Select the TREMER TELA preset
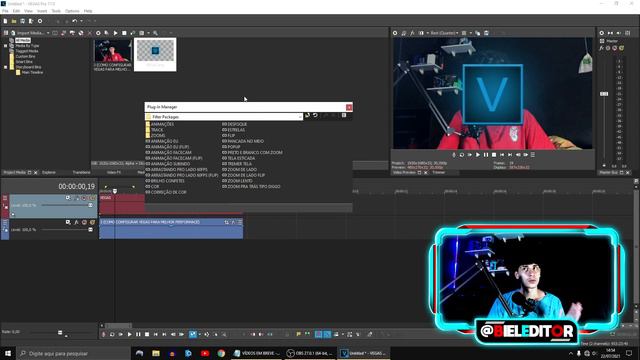Viewport: 640px width, 360px height. [x=241, y=164]
